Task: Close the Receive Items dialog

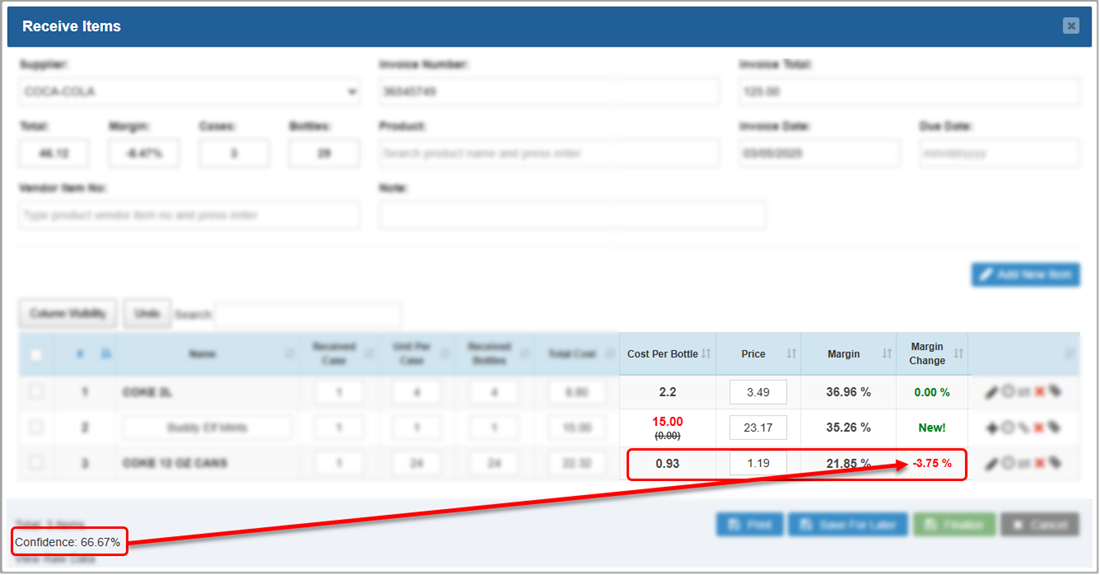Action: pos(1071,26)
